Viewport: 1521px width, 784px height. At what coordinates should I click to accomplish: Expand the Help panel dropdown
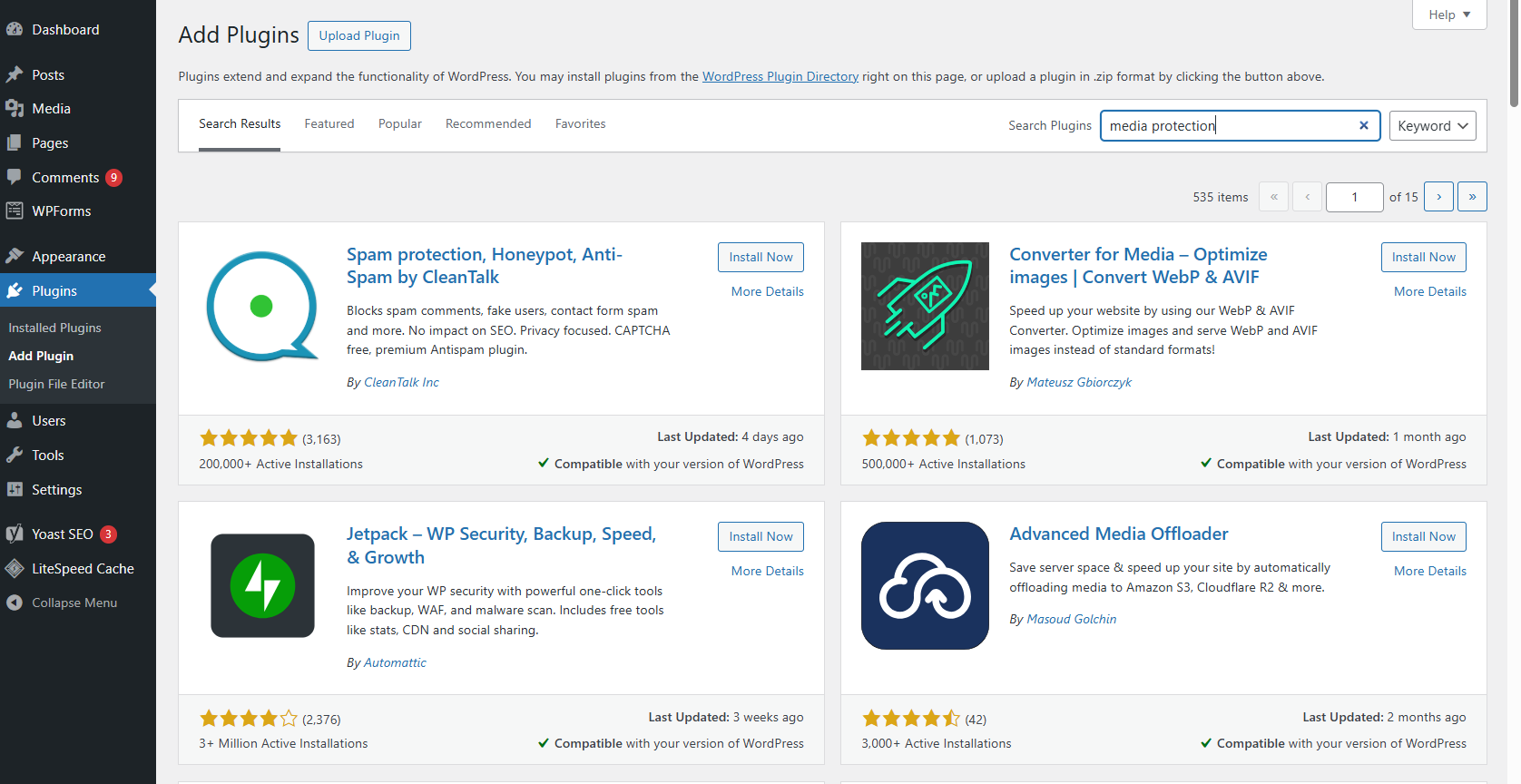point(1449,15)
